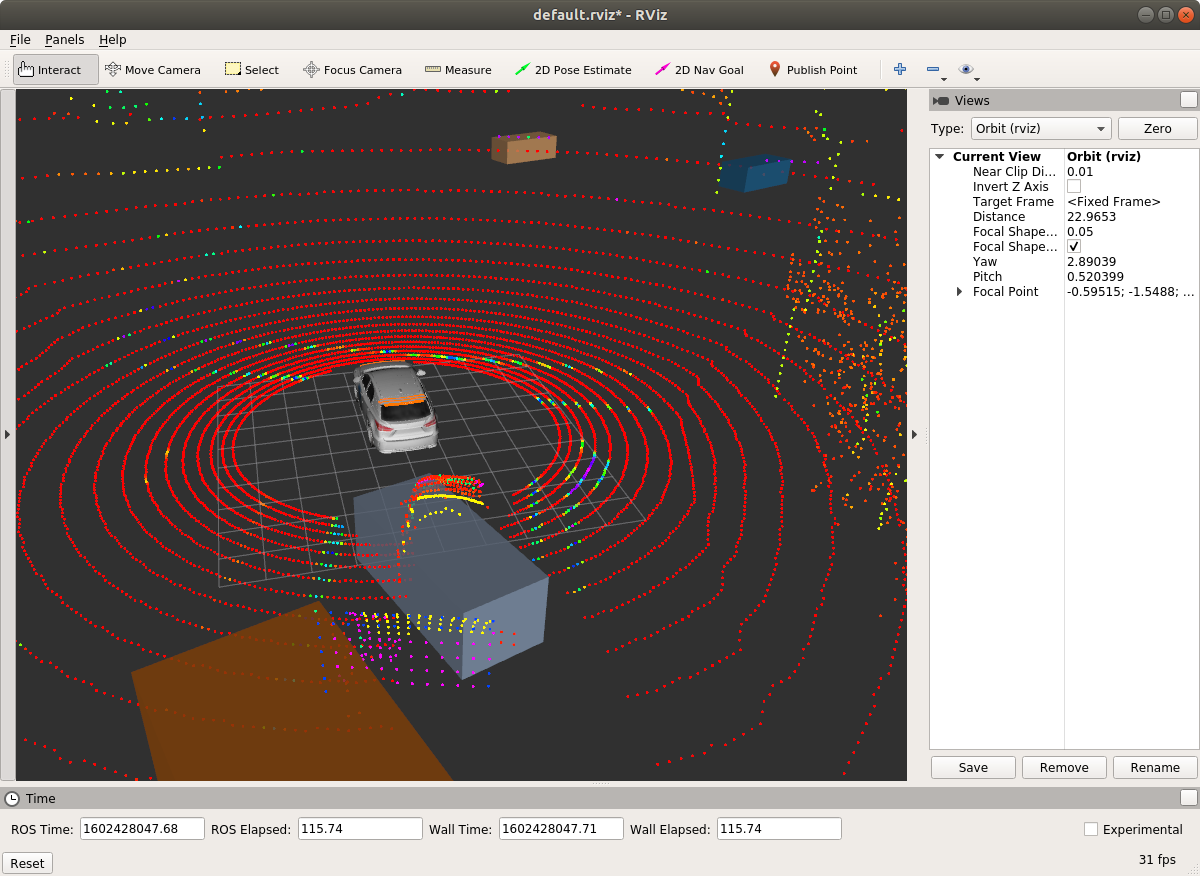Viewport: 1200px width, 876px height.
Task: Click the Rename view button
Action: pos(1155,767)
